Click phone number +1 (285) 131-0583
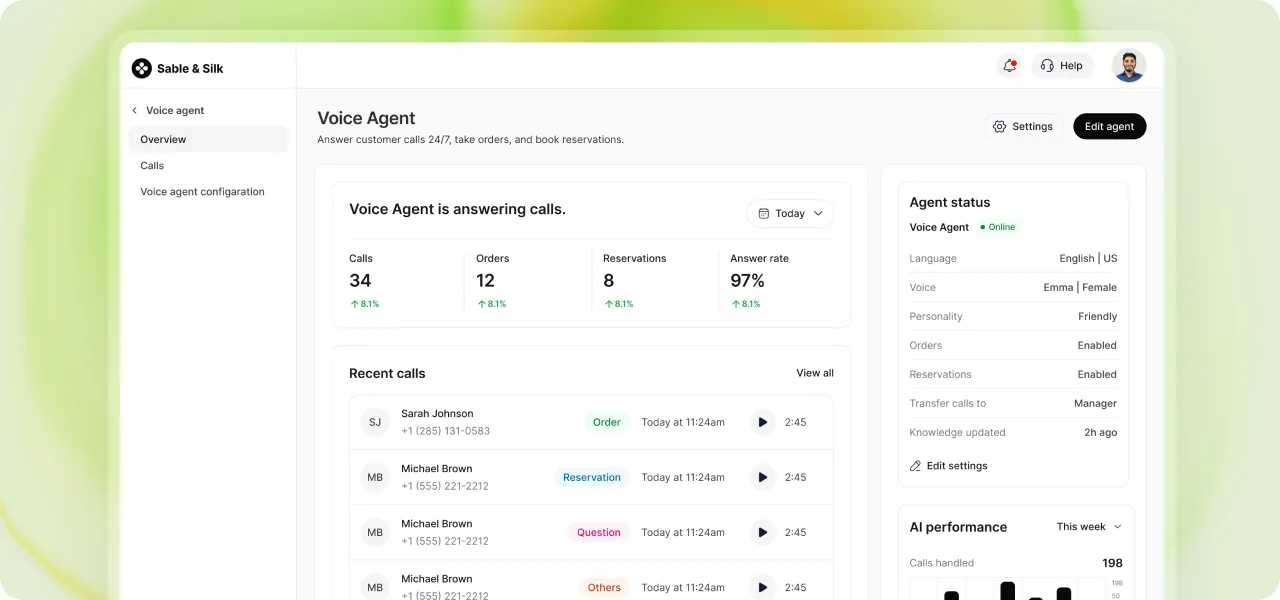This screenshot has width=1280, height=600. pos(445,431)
